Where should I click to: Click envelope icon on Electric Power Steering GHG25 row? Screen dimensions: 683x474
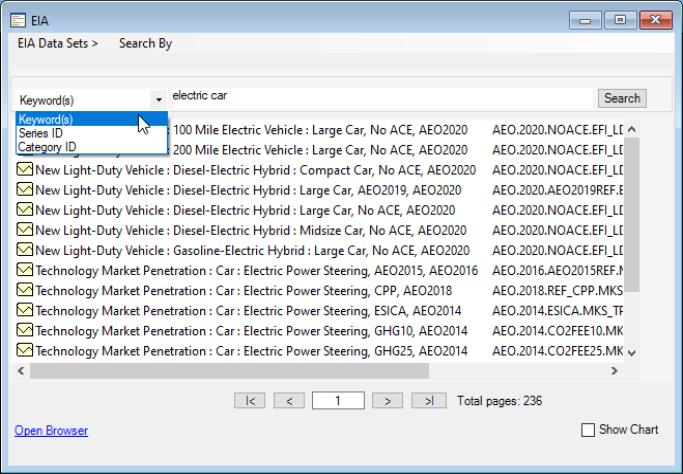pyautogui.click(x=25, y=350)
